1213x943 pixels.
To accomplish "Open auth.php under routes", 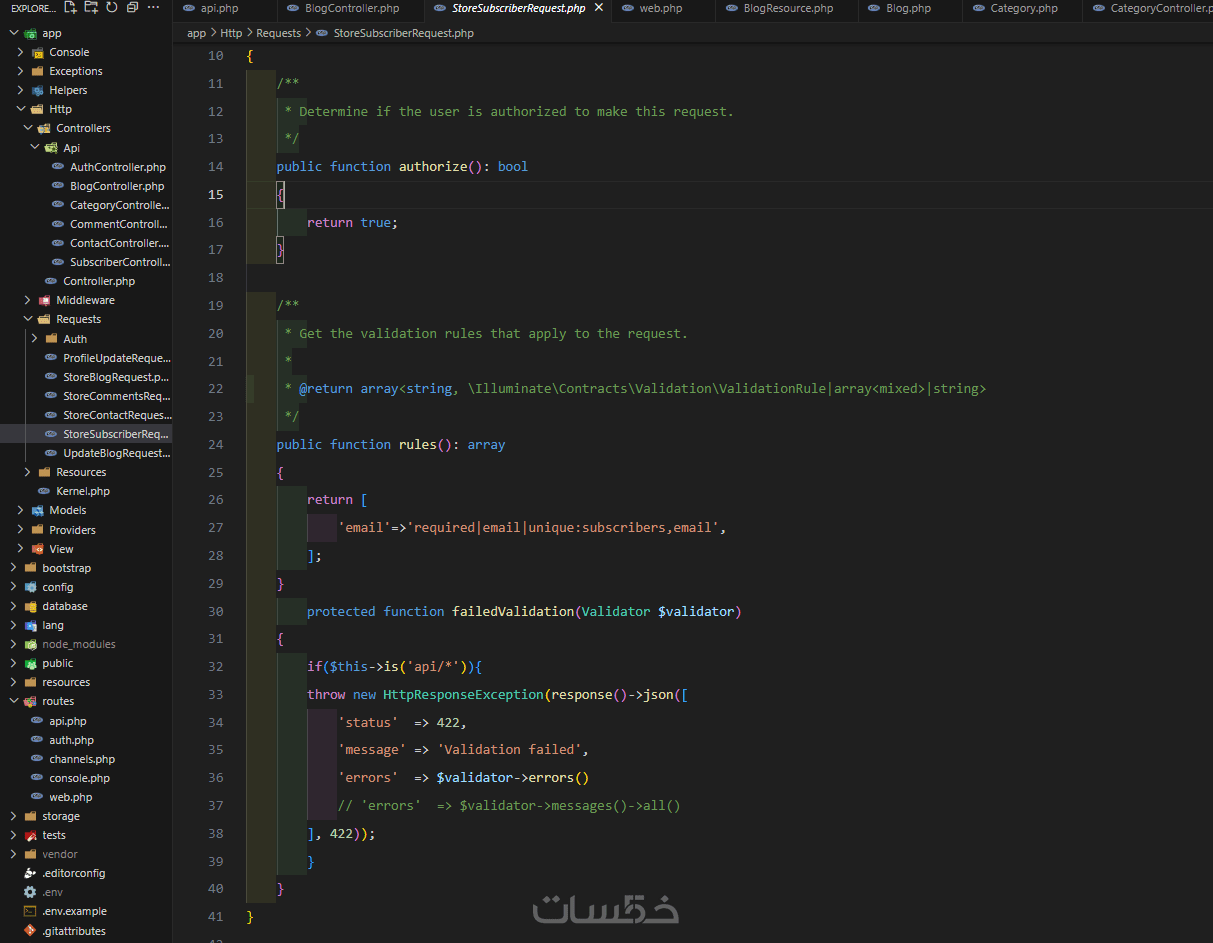I will pos(71,740).
